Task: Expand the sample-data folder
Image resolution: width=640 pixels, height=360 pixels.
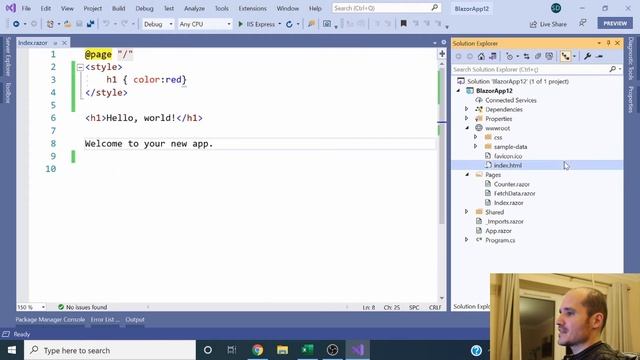Action: [476, 146]
